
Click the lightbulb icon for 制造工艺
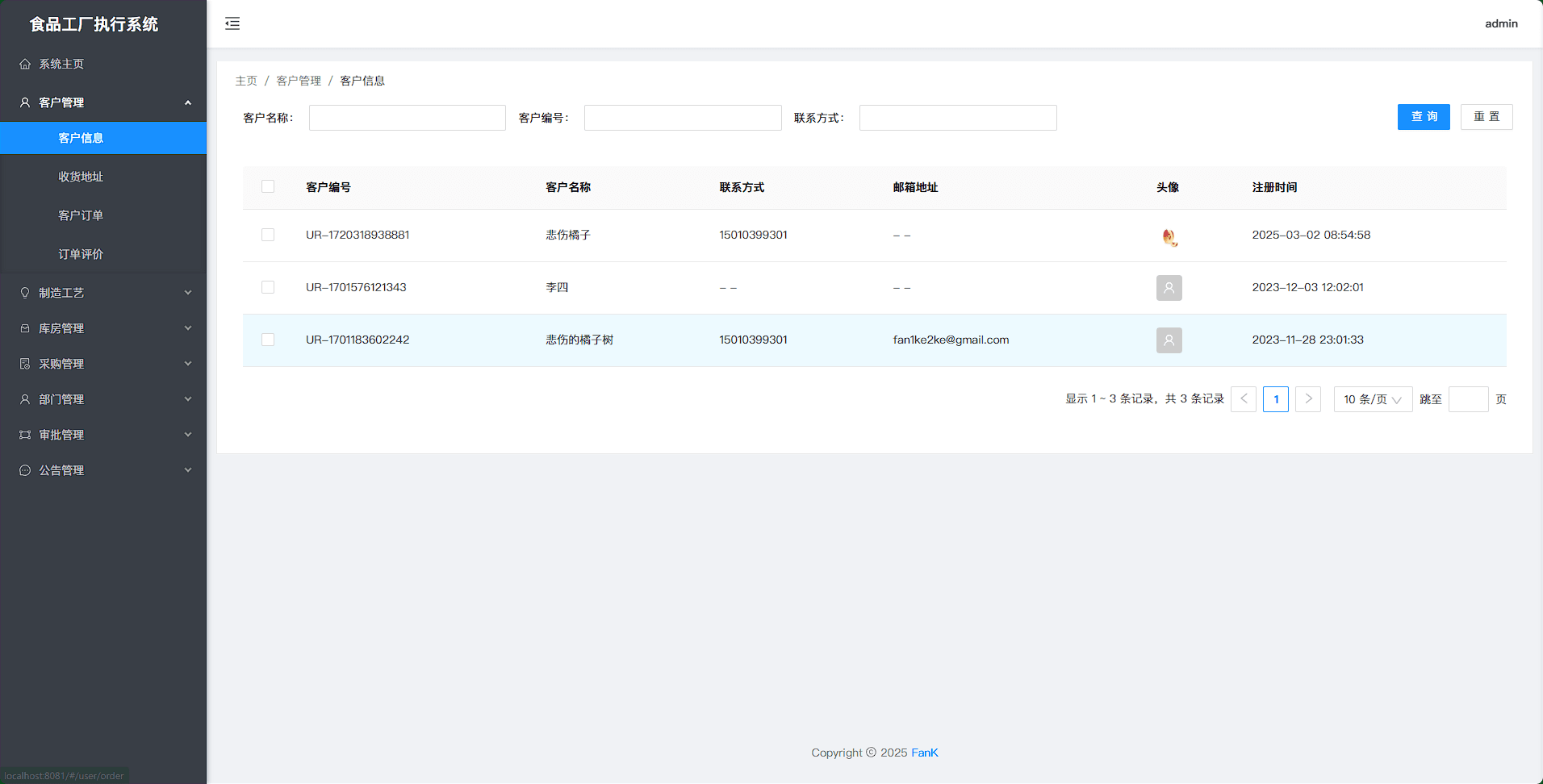(x=25, y=293)
